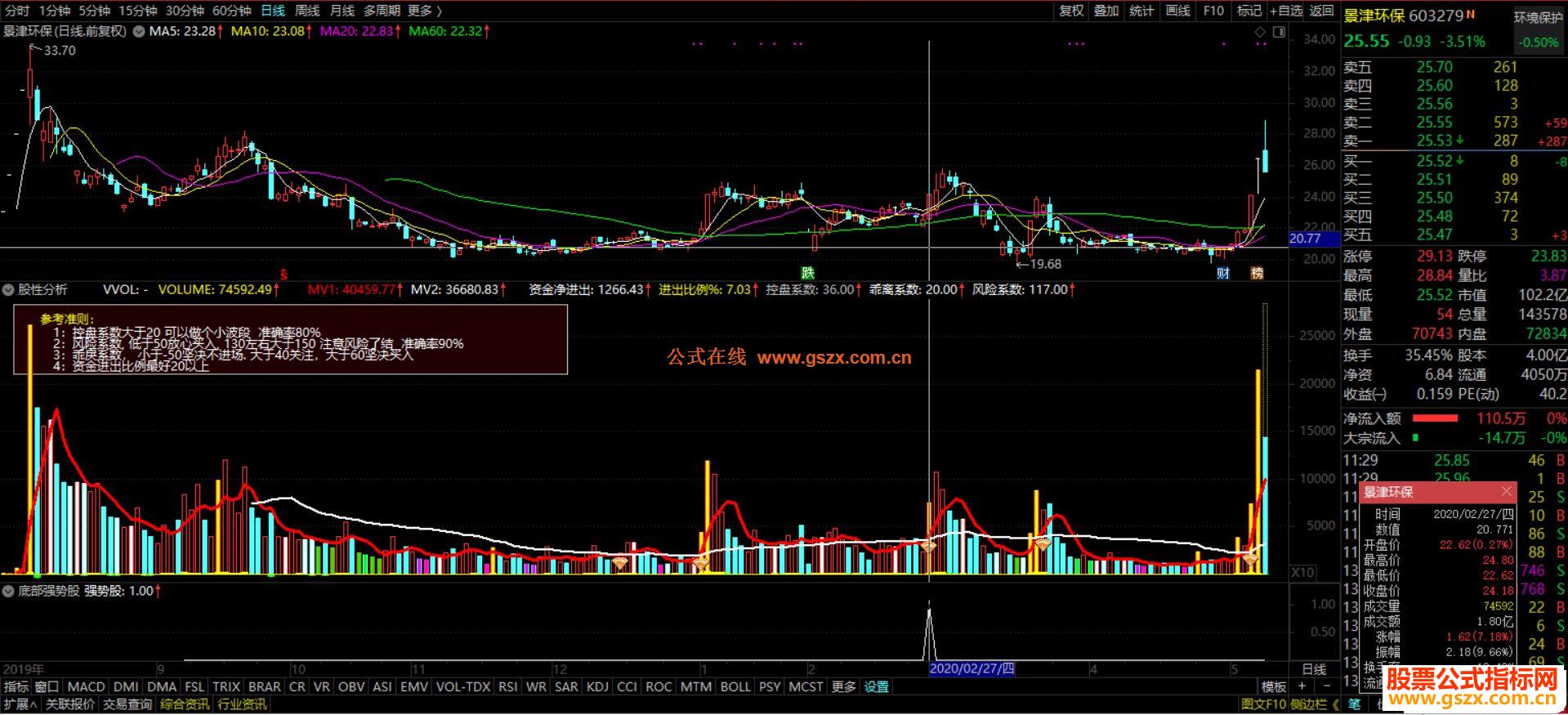Switch to the 30分钟 period tab
Viewport: 1568px width, 715px height.
185,11
